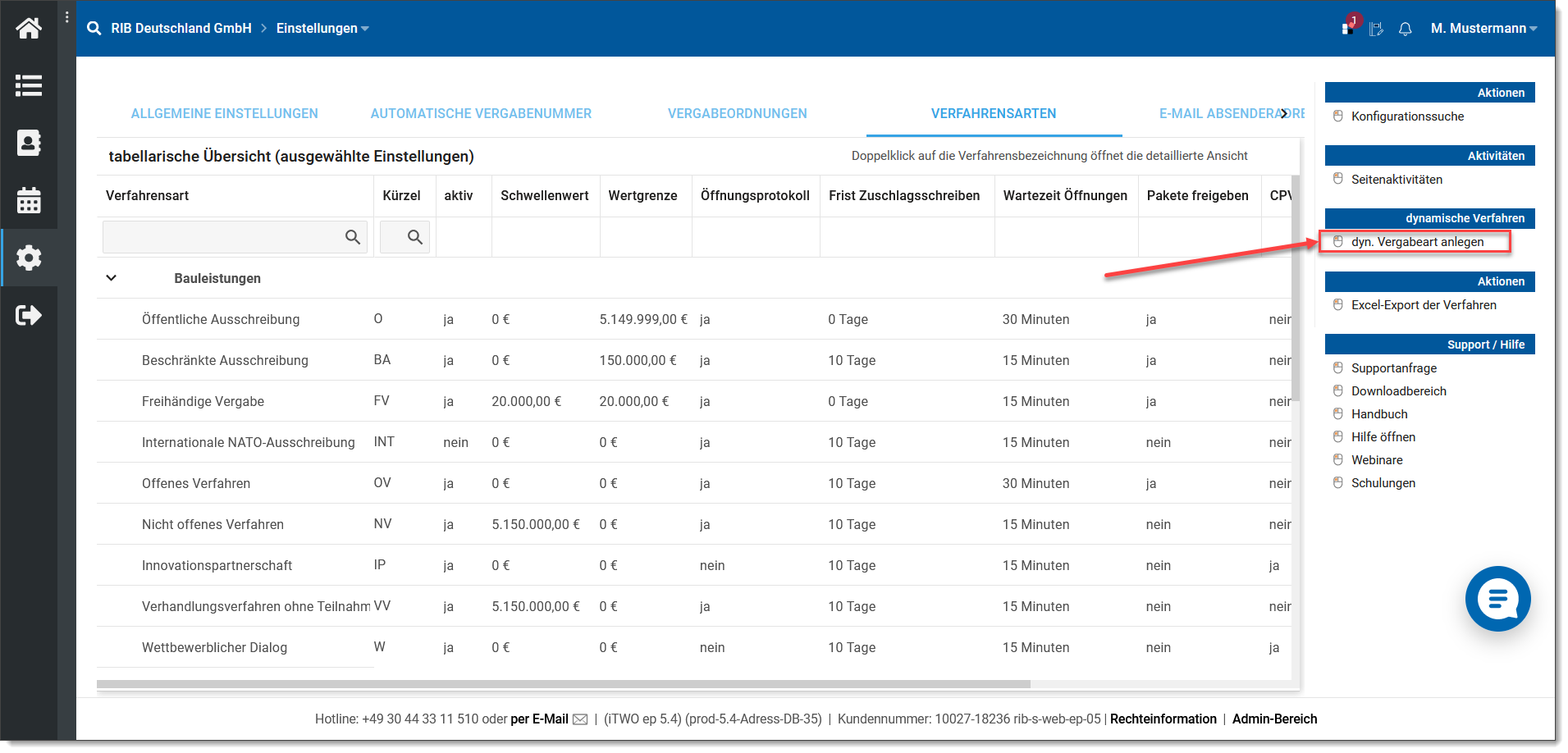The width and height of the screenshot is (1568, 753).
Task: Click Excel-Export der Verfahren
Action: coord(1424,305)
